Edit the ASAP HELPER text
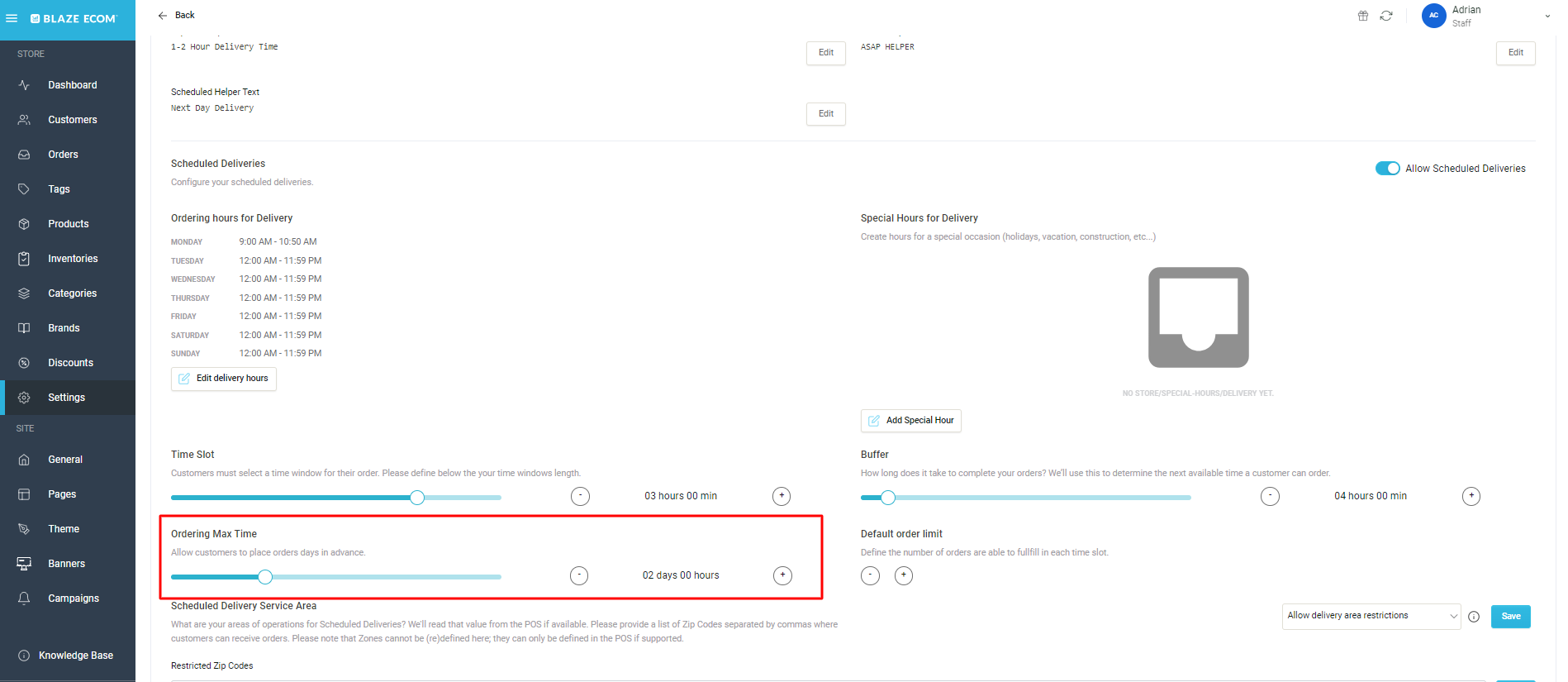The height and width of the screenshot is (682, 1568). click(1516, 53)
